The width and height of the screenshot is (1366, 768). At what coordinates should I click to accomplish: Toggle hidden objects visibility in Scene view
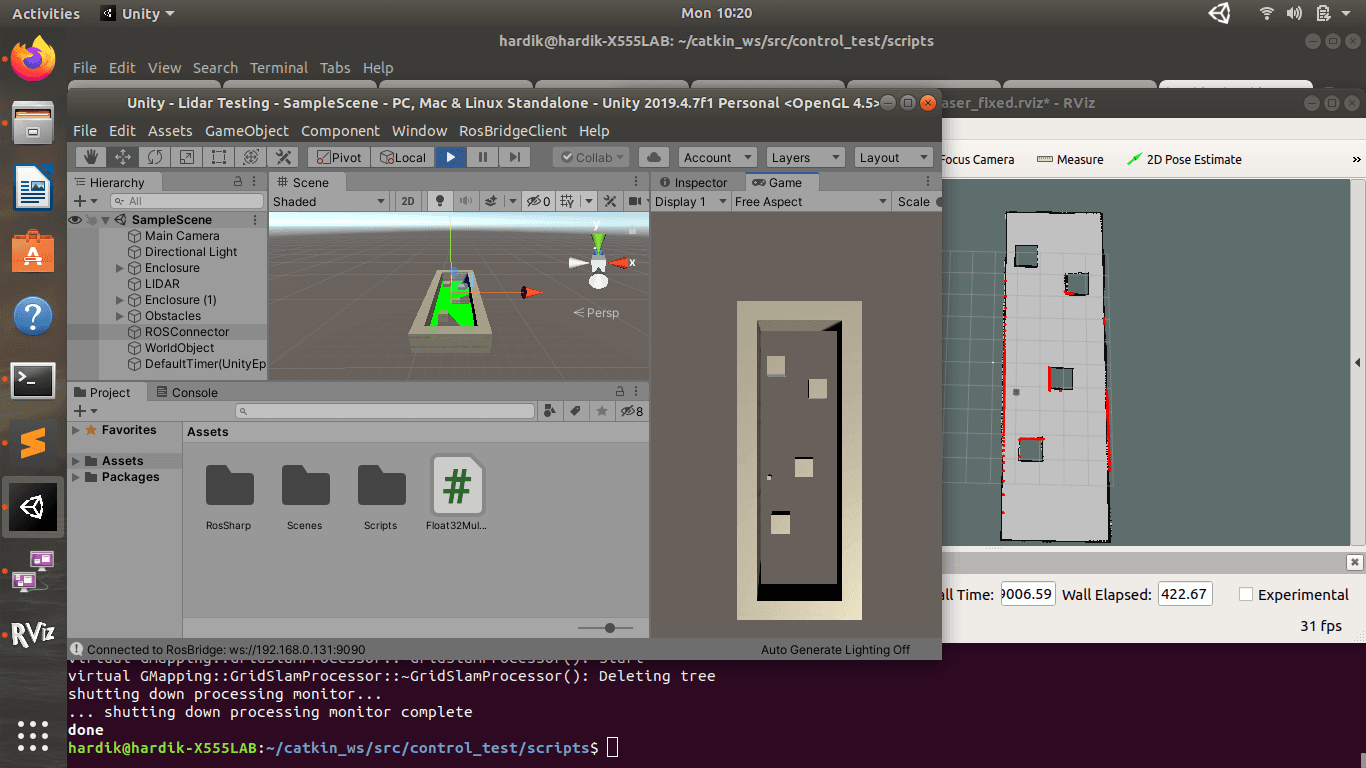click(x=539, y=201)
